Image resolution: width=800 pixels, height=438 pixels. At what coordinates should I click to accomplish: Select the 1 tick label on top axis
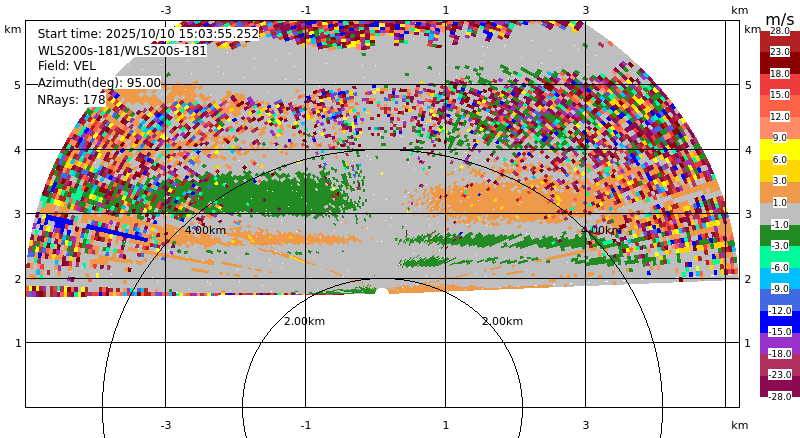pos(445,10)
